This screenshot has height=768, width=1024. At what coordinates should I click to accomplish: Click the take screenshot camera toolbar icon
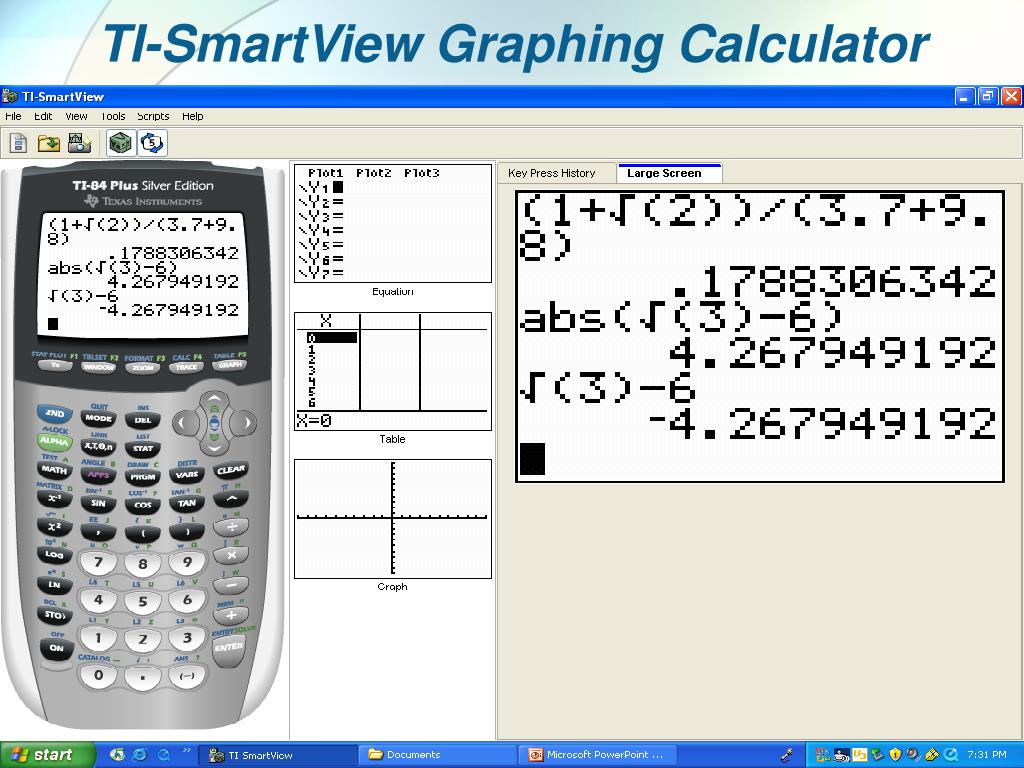point(80,142)
